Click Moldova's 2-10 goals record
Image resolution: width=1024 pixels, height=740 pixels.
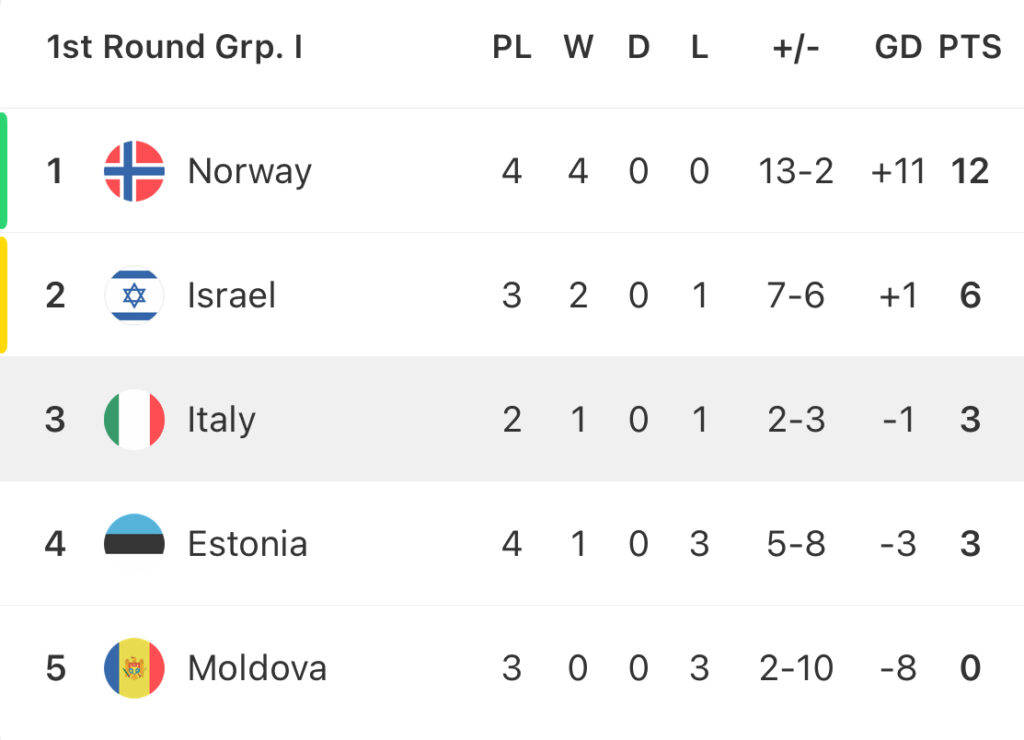click(x=796, y=667)
